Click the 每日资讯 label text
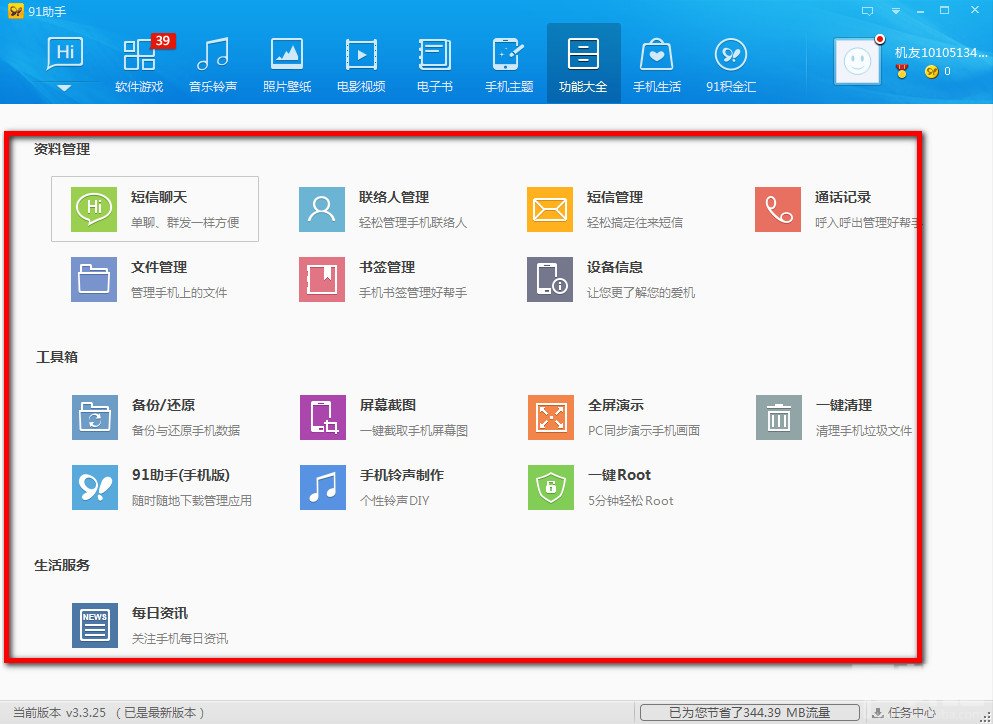The height and width of the screenshot is (724, 993). 160,613
